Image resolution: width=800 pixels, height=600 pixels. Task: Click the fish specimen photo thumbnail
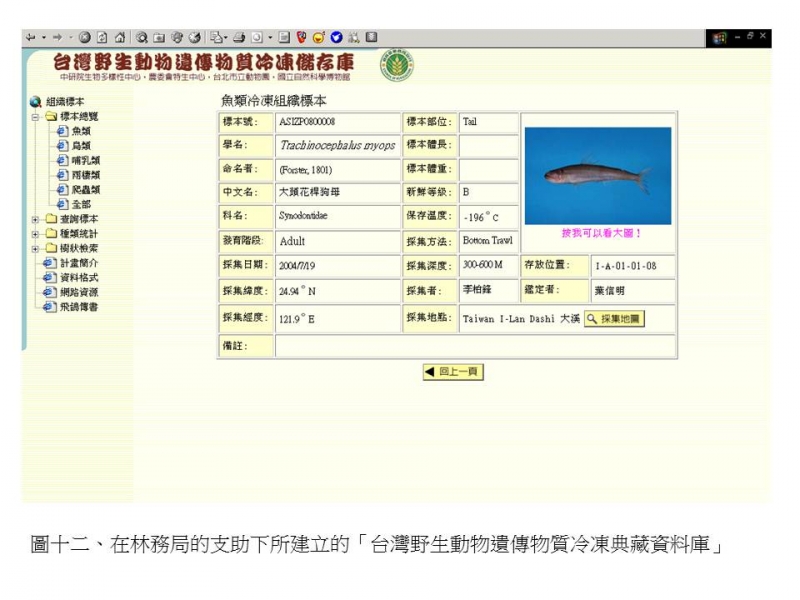tap(598, 176)
